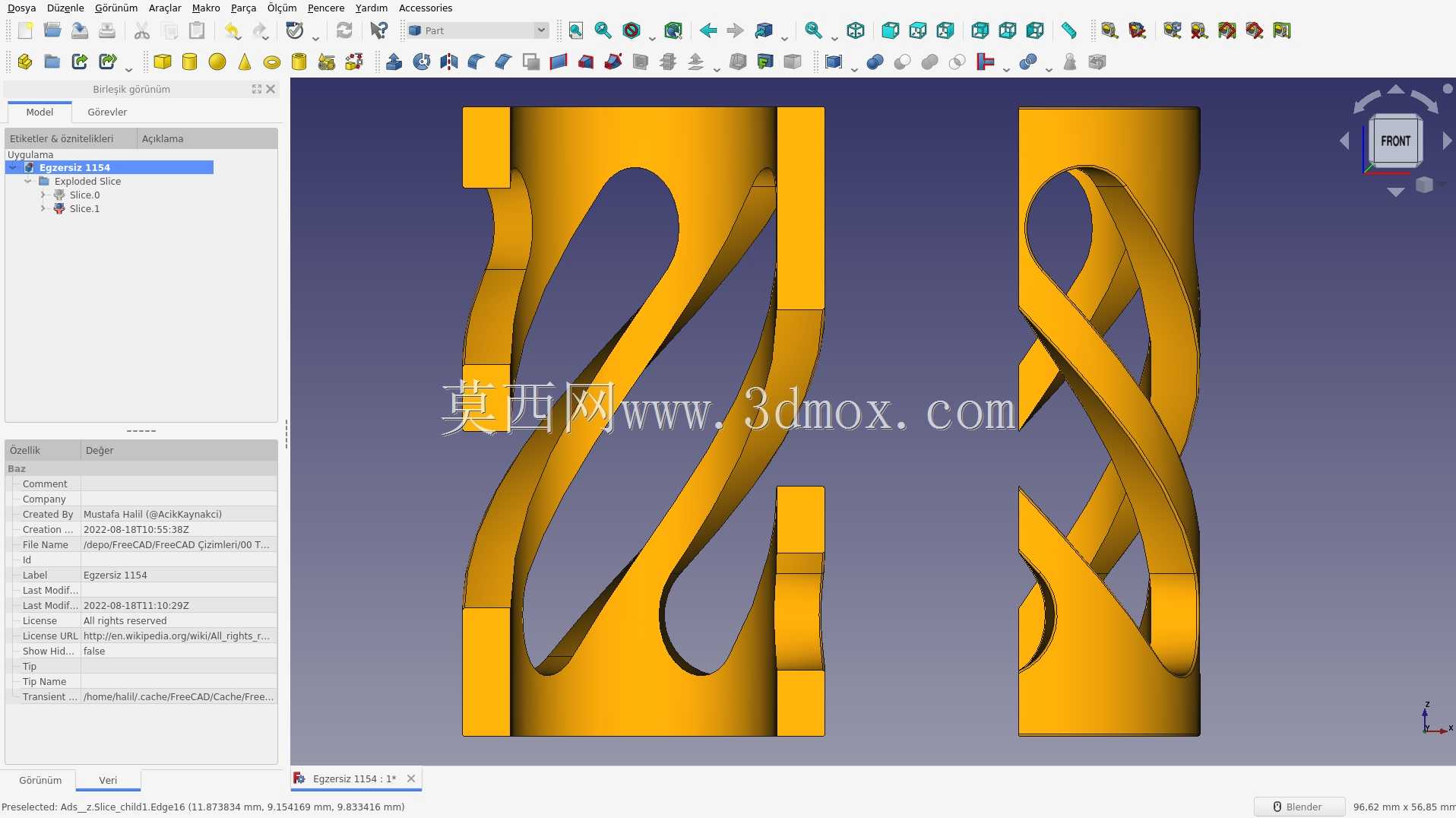Rotate view right with navigation cube arrow
Screen dimensions: 1456x818
click(x=1447, y=141)
